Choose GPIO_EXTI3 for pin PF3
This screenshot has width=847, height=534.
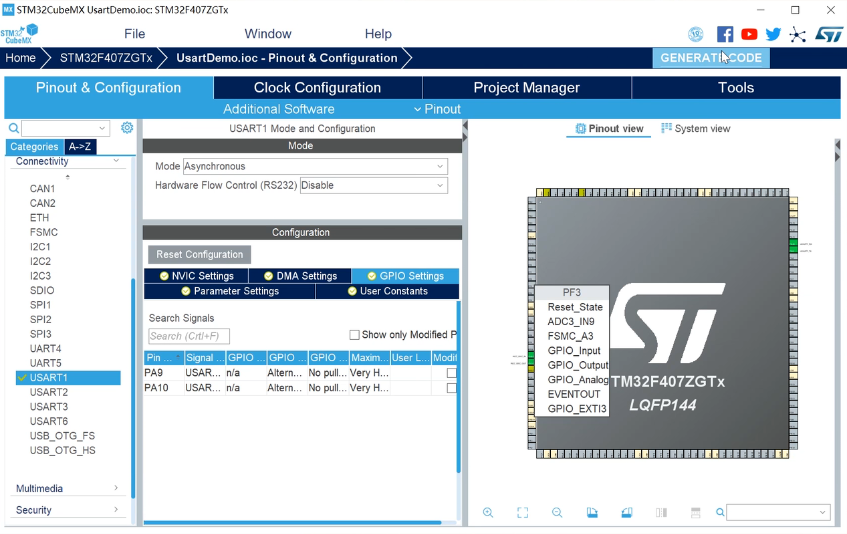pos(577,409)
